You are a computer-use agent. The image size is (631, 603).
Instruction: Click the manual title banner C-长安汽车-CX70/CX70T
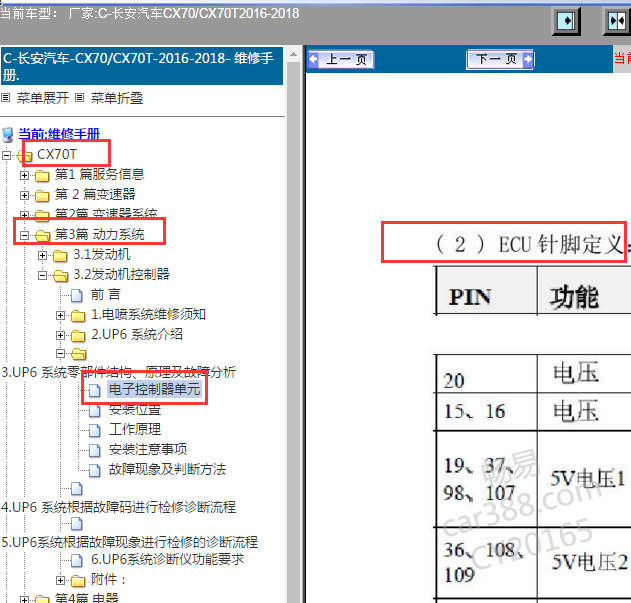click(142, 66)
